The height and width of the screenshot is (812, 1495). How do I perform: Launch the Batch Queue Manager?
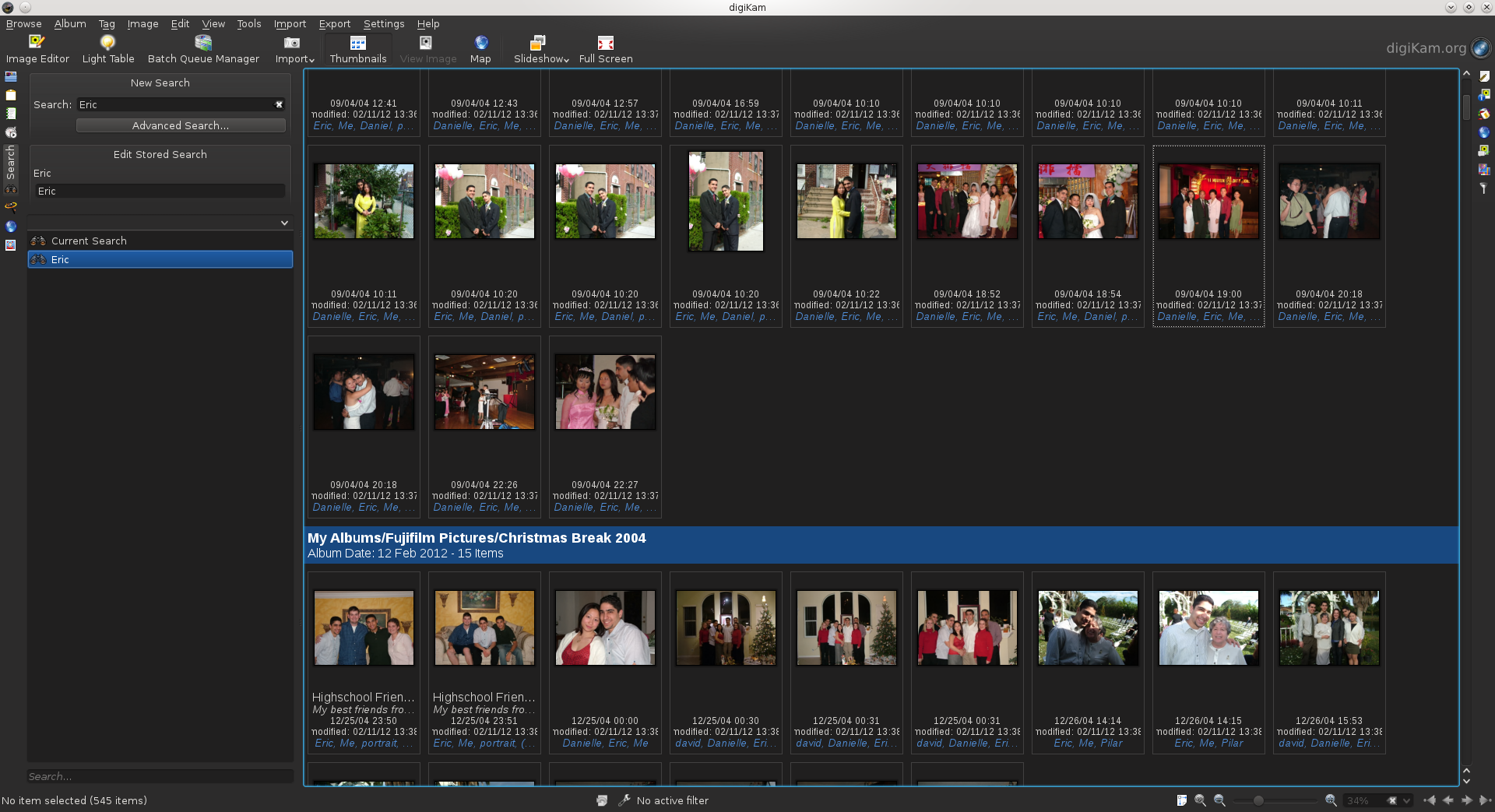point(203,49)
